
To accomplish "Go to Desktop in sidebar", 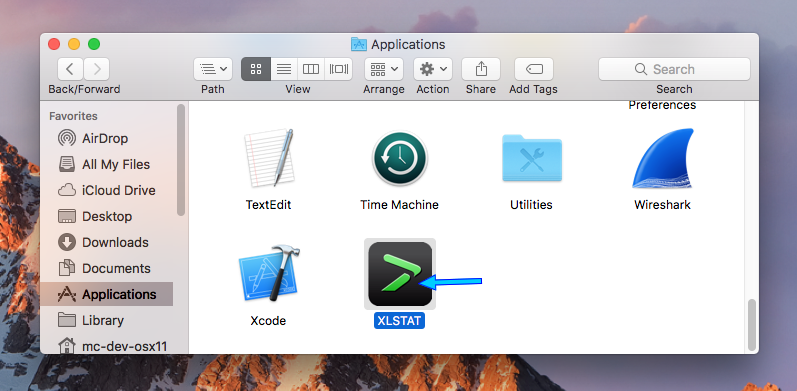I will pos(107,216).
